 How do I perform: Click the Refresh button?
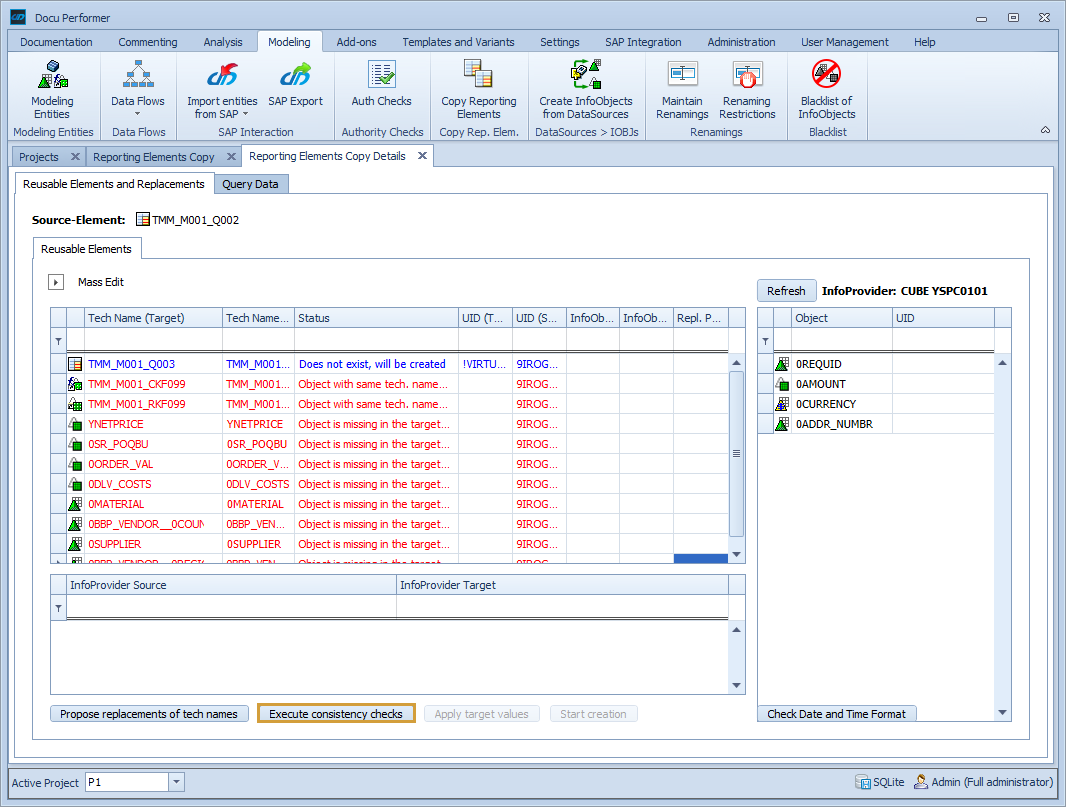pos(786,290)
